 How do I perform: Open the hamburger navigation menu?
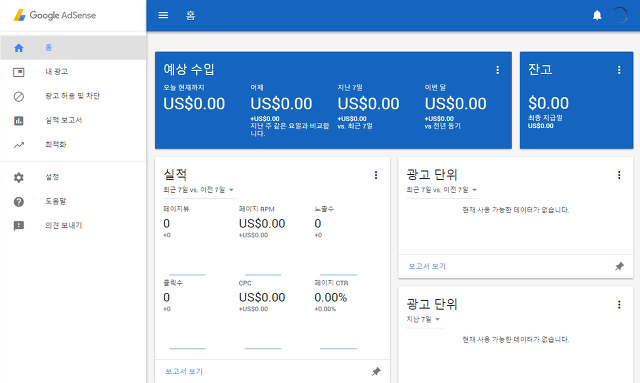[163, 15]
